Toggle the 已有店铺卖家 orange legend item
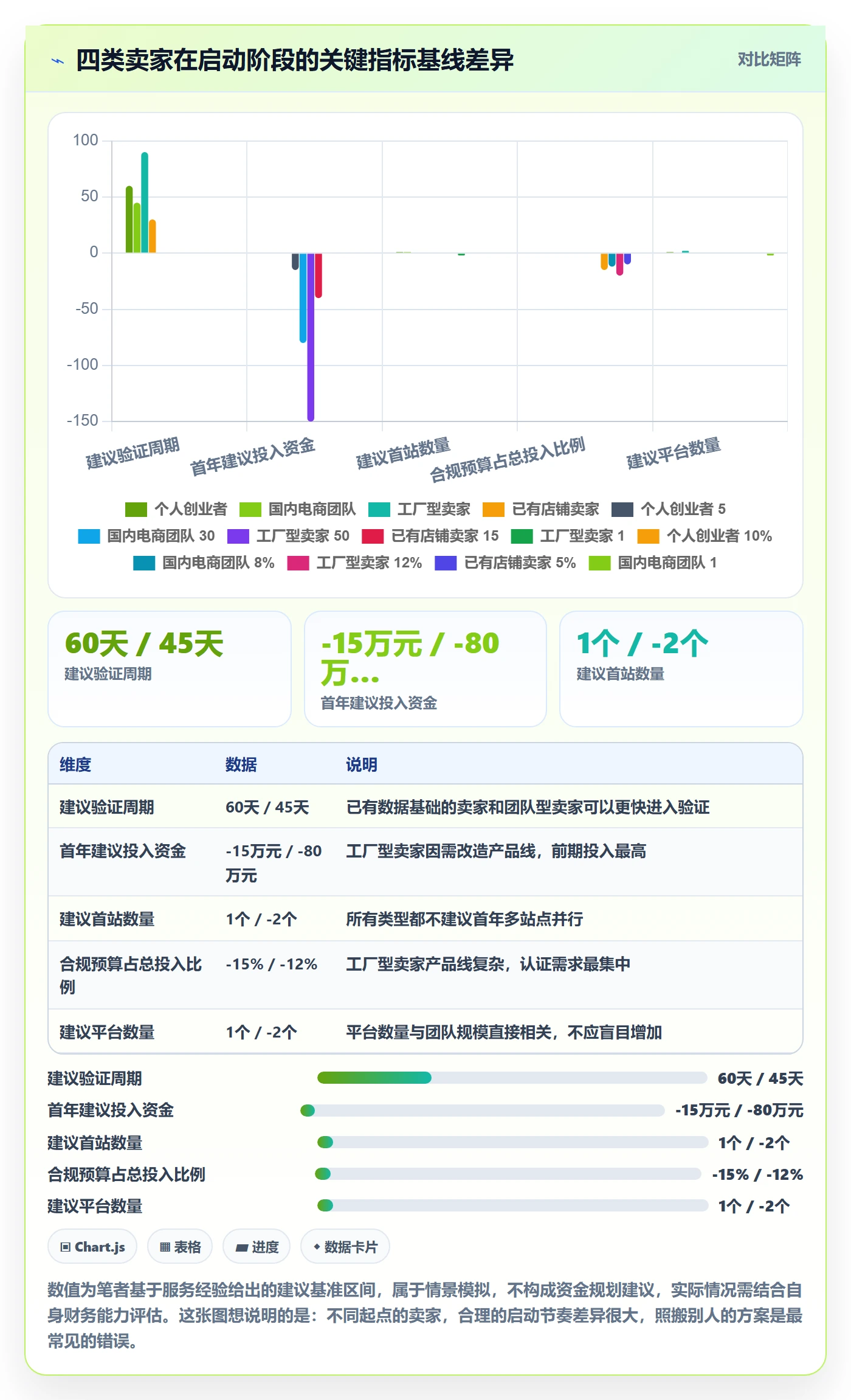Viewport: 851px width, 1400px height. pos(541,509)
